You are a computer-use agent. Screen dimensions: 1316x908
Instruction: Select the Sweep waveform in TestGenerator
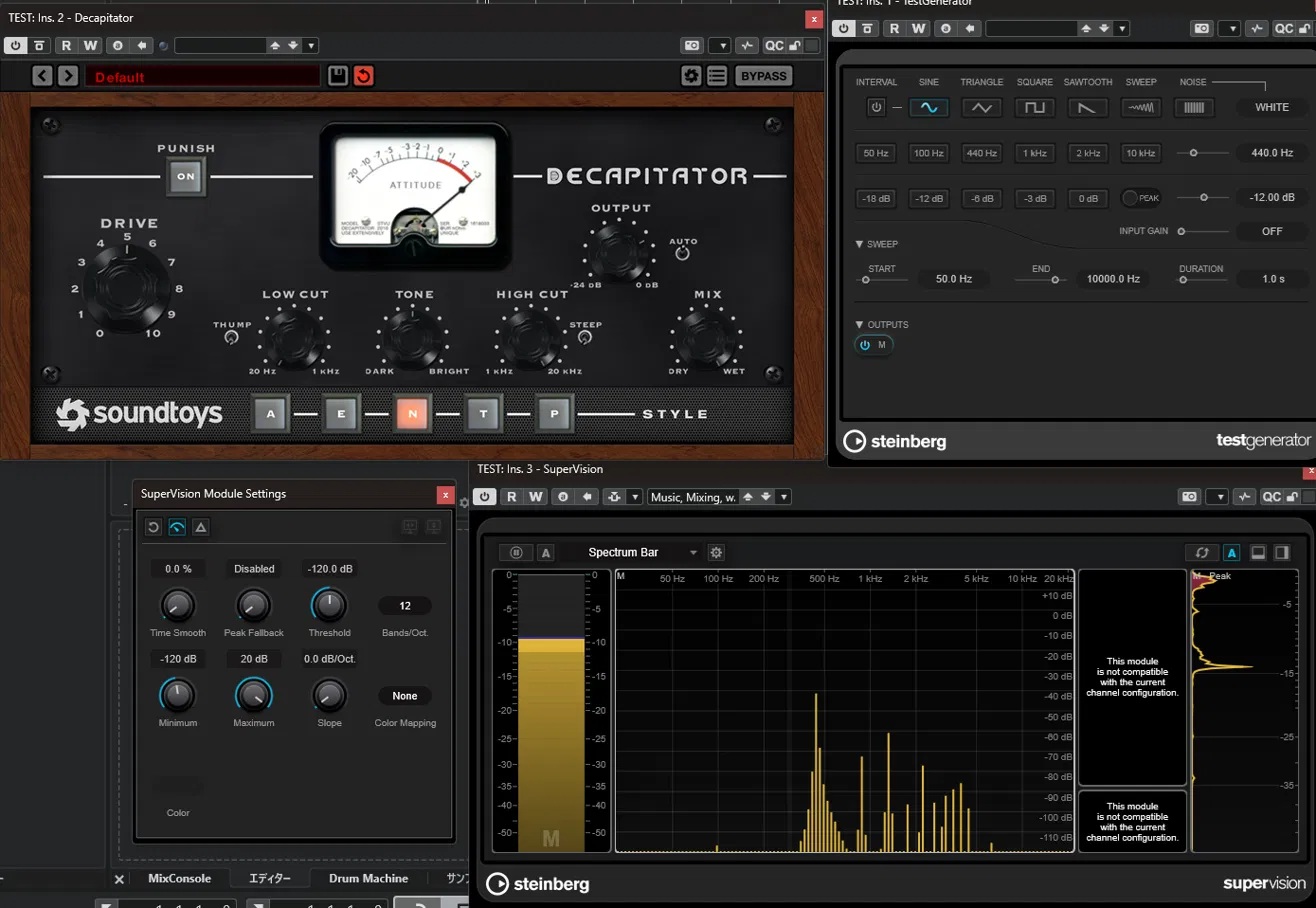1140,107
